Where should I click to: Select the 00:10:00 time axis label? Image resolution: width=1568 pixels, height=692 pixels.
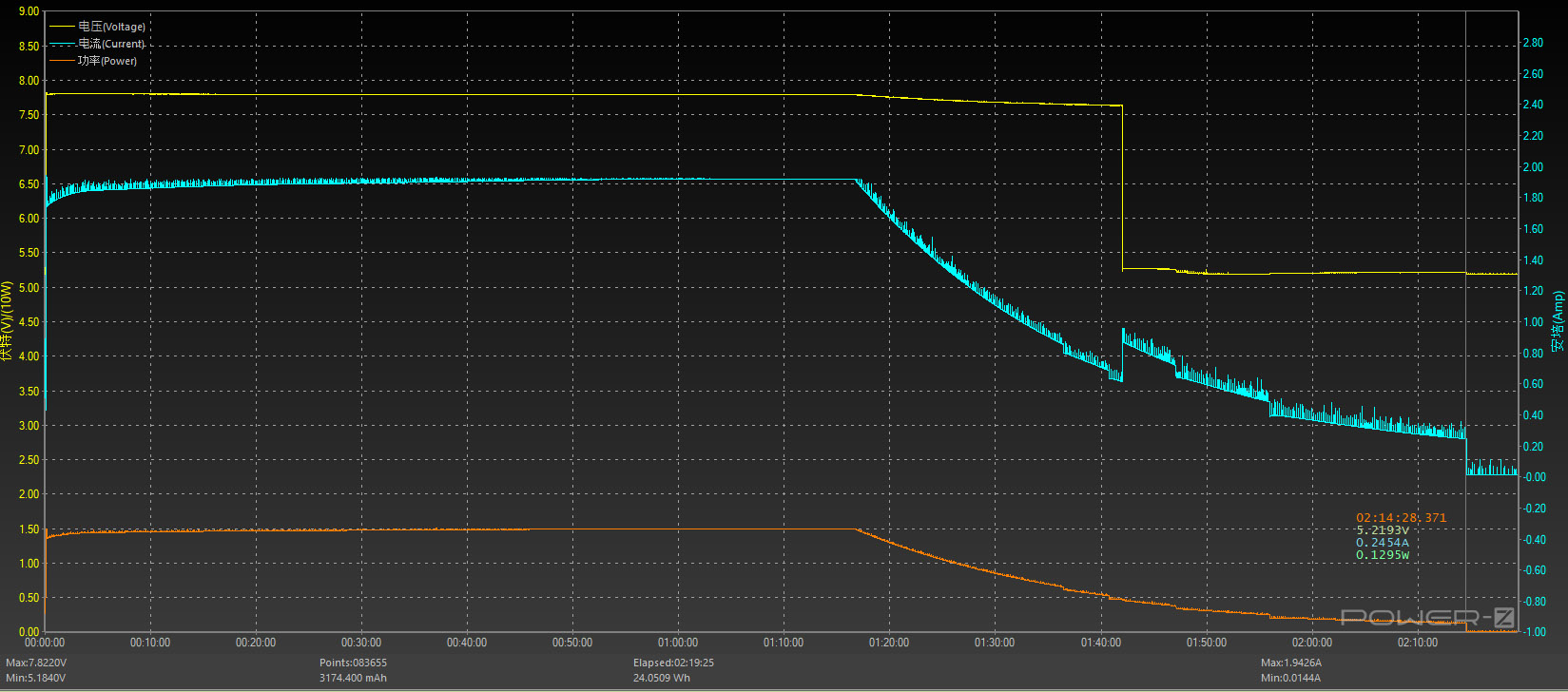[150, 643]
